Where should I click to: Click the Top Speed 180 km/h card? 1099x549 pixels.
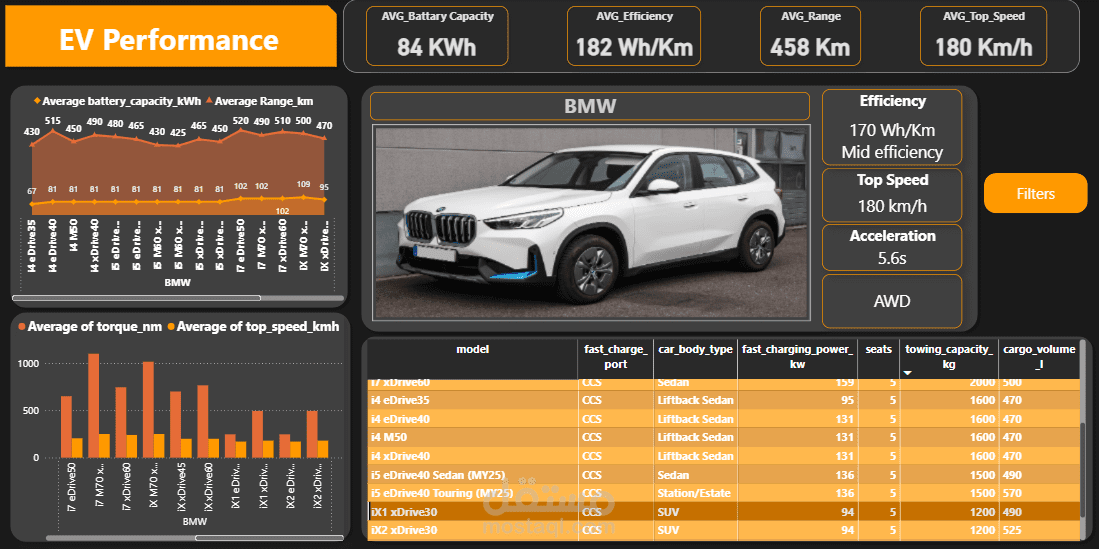coord(892,194)
